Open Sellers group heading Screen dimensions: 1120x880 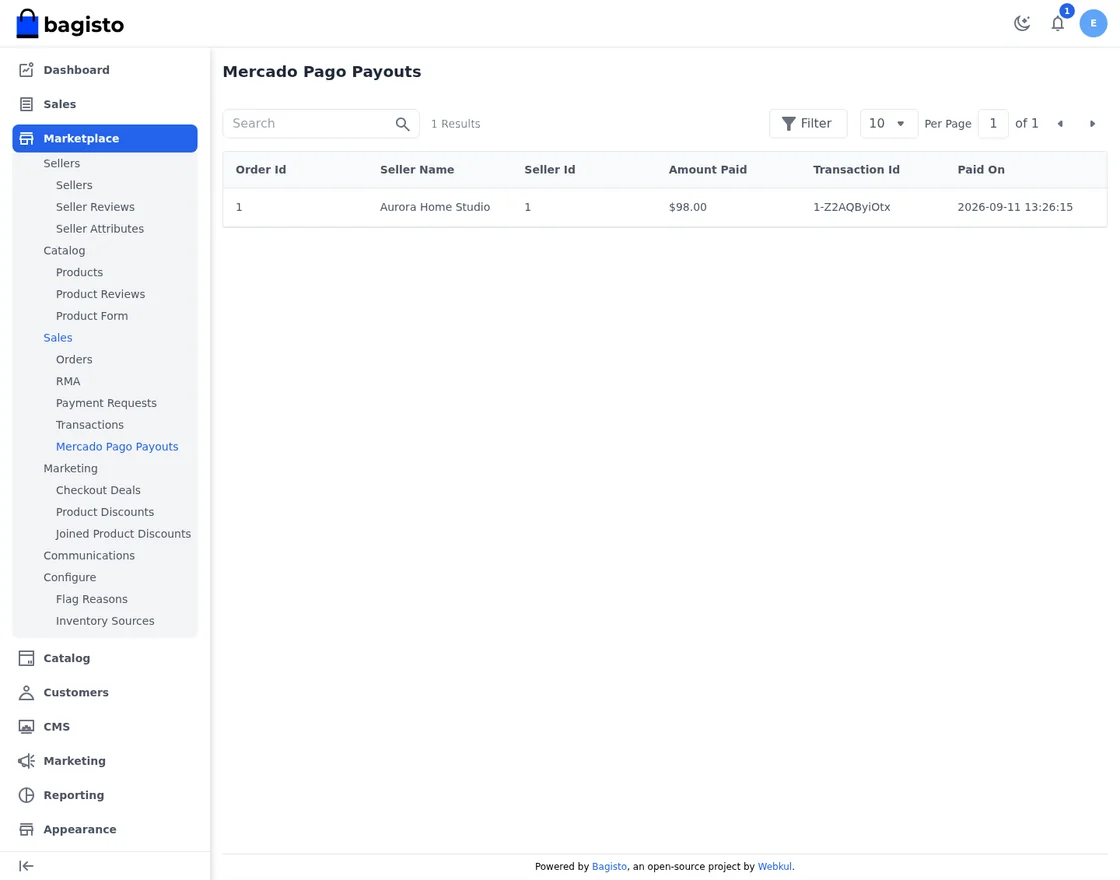click(x=61, y=164)
